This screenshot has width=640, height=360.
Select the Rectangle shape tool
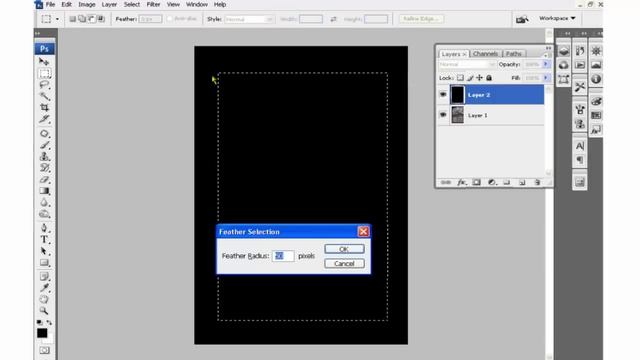44,262
